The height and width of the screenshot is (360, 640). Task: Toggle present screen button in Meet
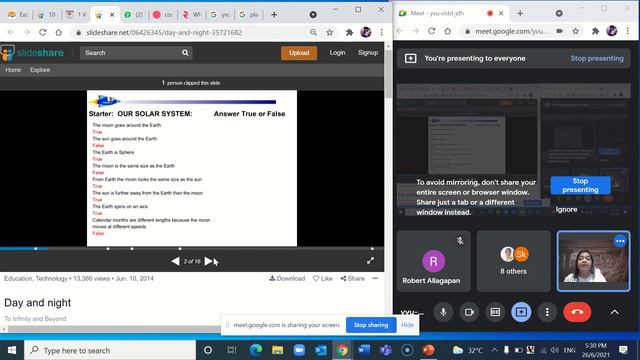521,312
